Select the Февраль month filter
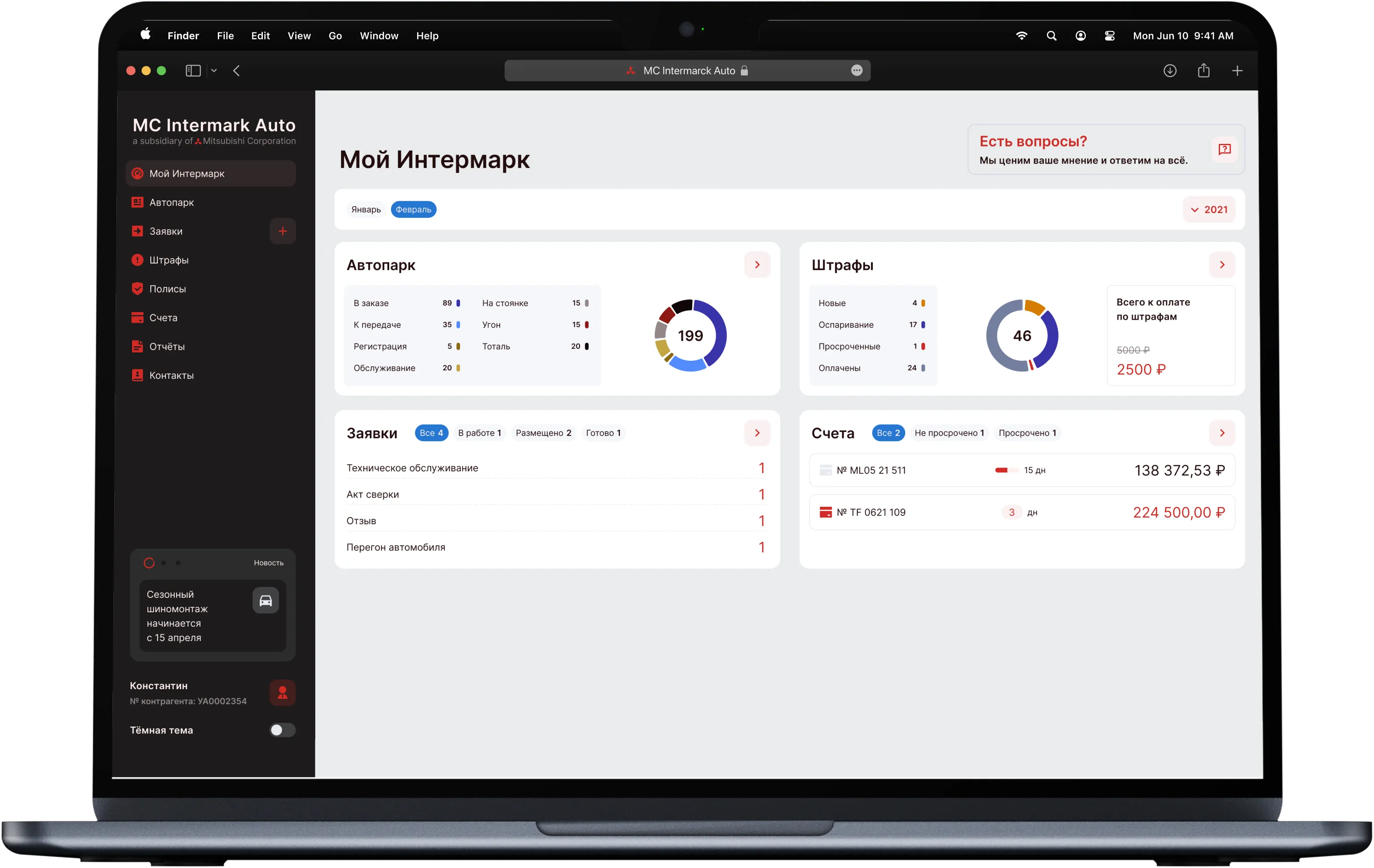This screenshot has height=868, width=1374. (413, 209)
